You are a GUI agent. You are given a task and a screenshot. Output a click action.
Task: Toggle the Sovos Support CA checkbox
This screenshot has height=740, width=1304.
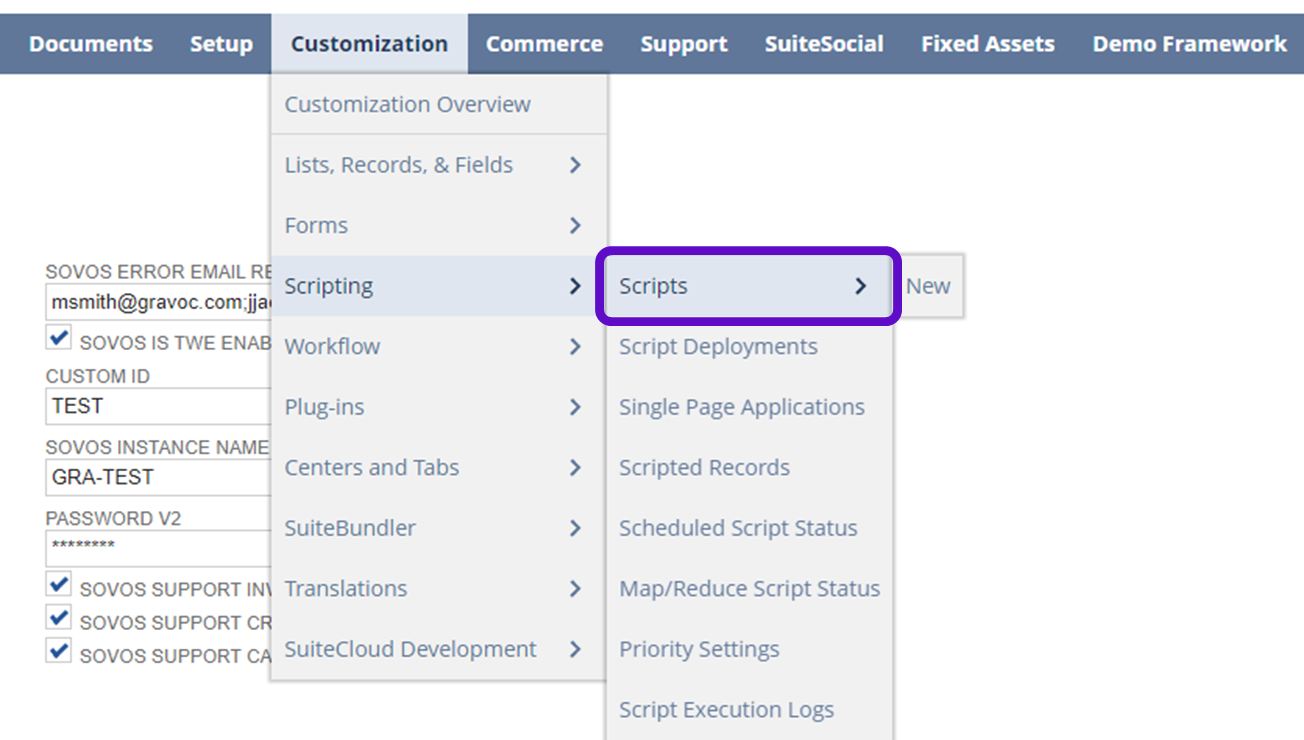(59, 652)
